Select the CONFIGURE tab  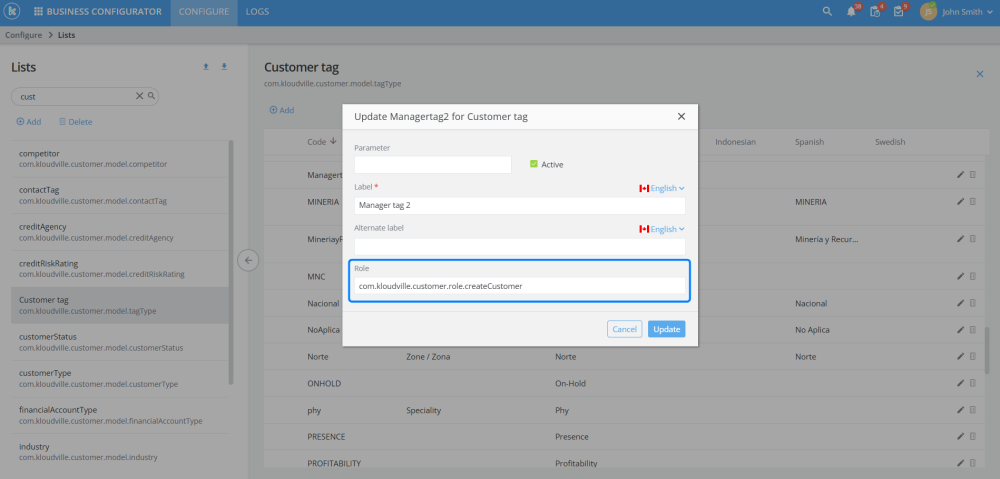pos(203,12)
